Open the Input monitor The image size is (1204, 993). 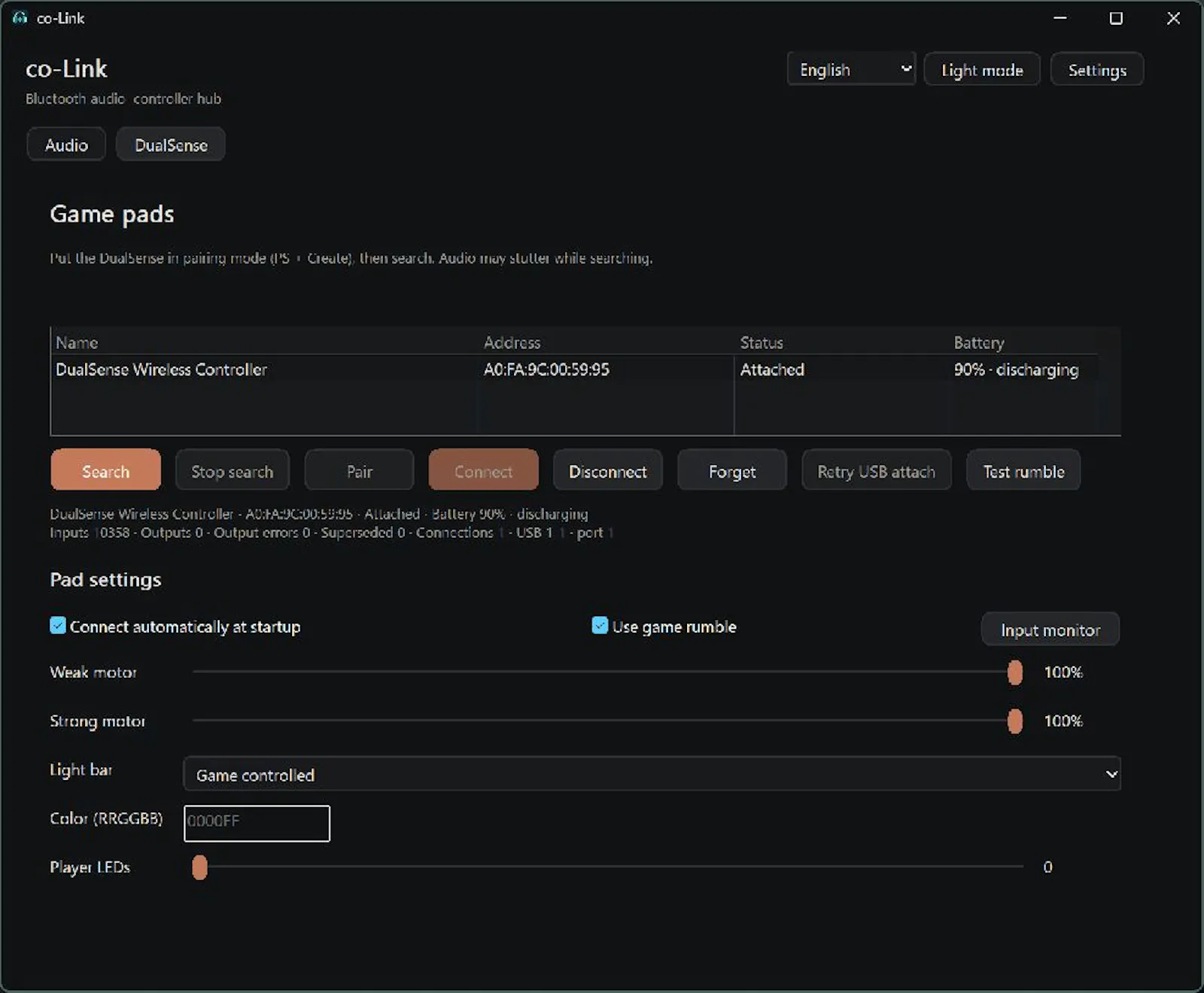coord(1050,629)
